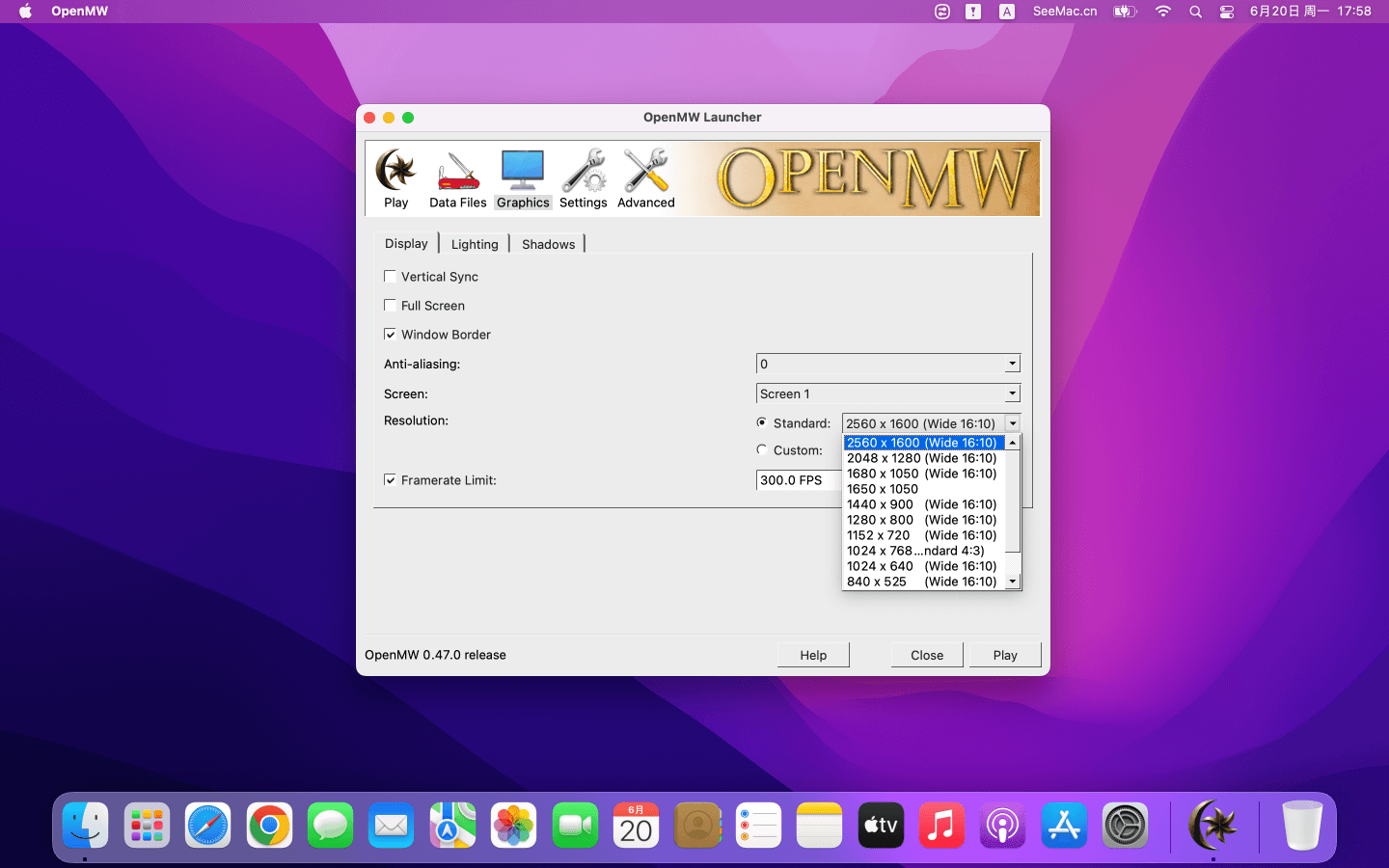The width and height of the screenshot is (1389, 868).
Task: Uncheck the Framerate Limit checkbox
Action: pyautogui.click(x=390, y=479)
